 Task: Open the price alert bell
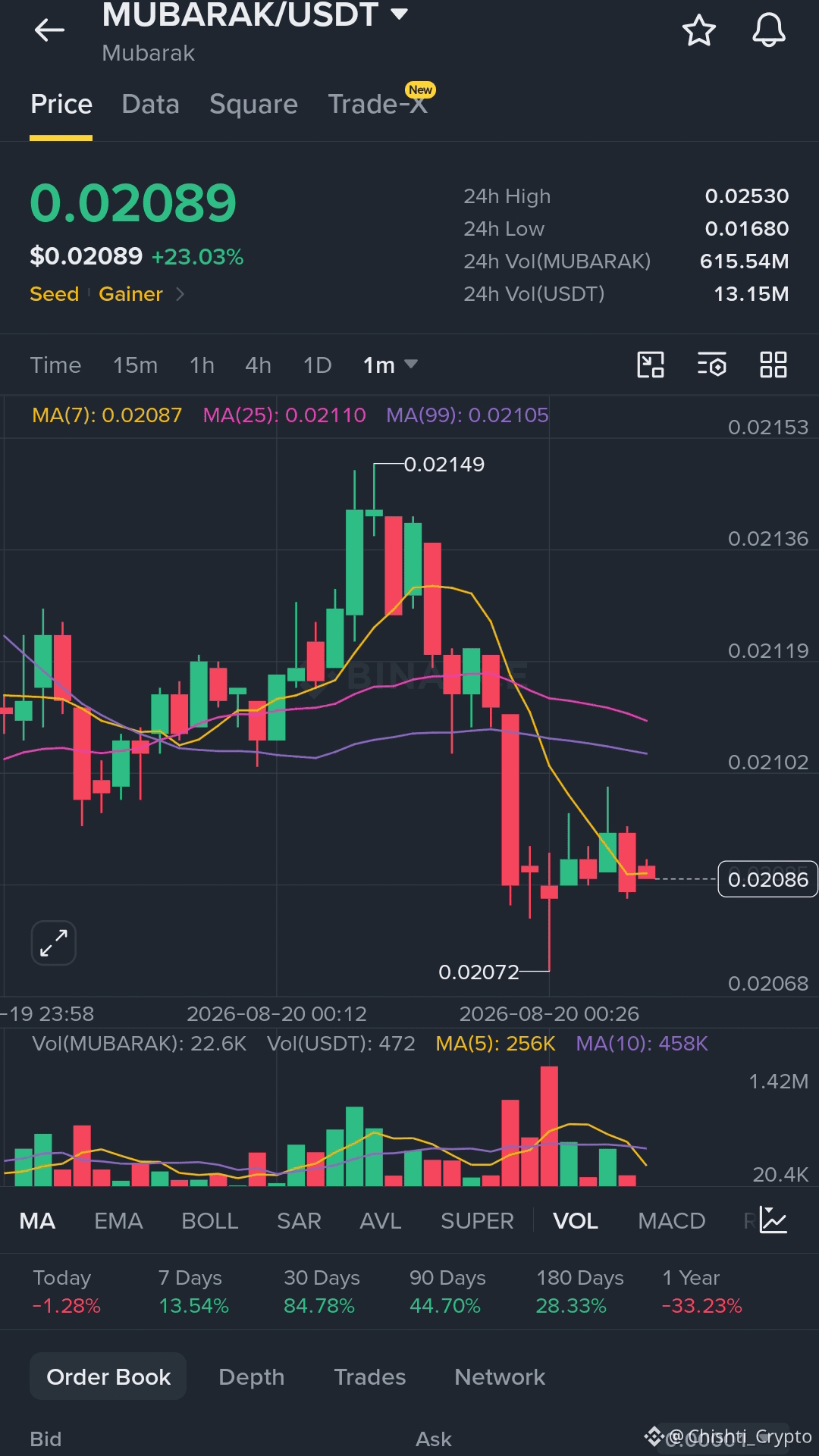click(x=768, y=30)
